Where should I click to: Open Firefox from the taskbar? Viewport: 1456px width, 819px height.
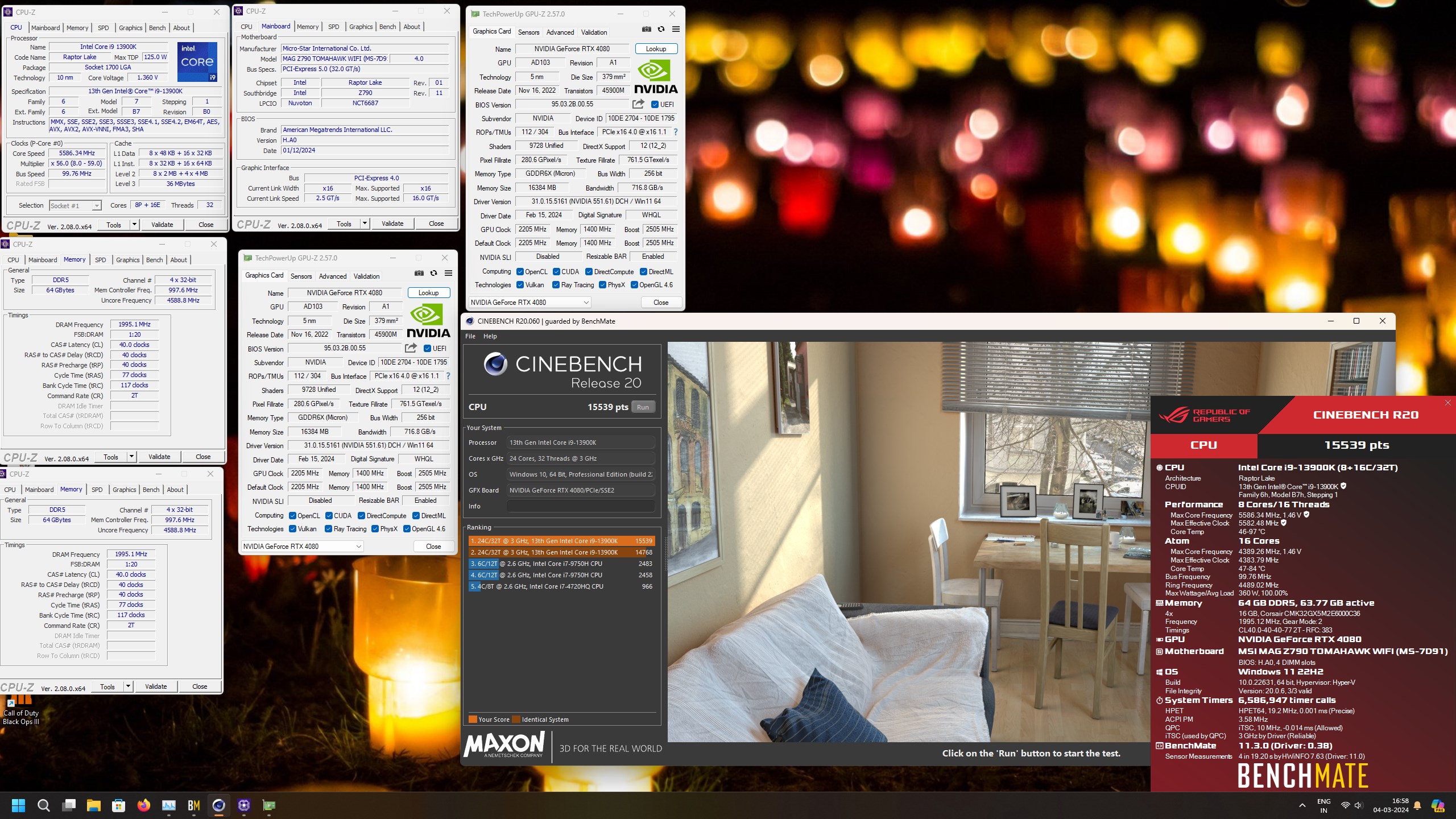143,805
